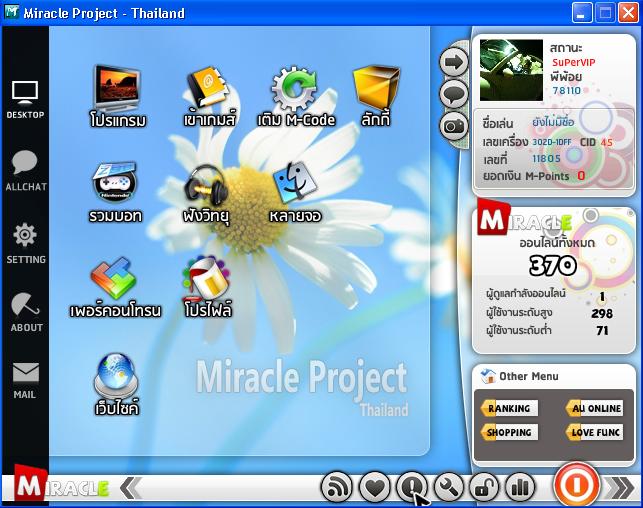This screenshot has width=643, height=508.
Task: Click the SuPerVIP status text
Action: [573, 62]
